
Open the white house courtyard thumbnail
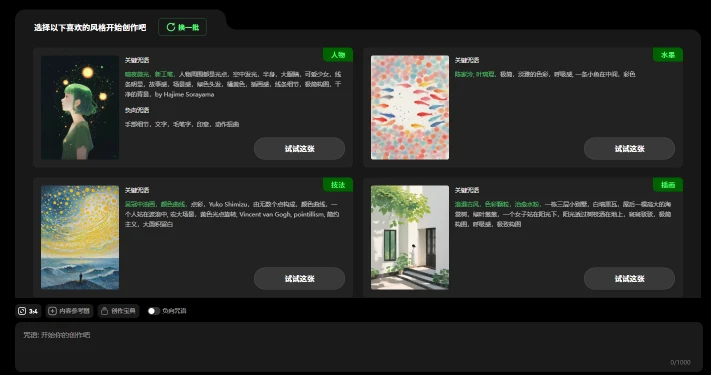click(x=410, y=237)
